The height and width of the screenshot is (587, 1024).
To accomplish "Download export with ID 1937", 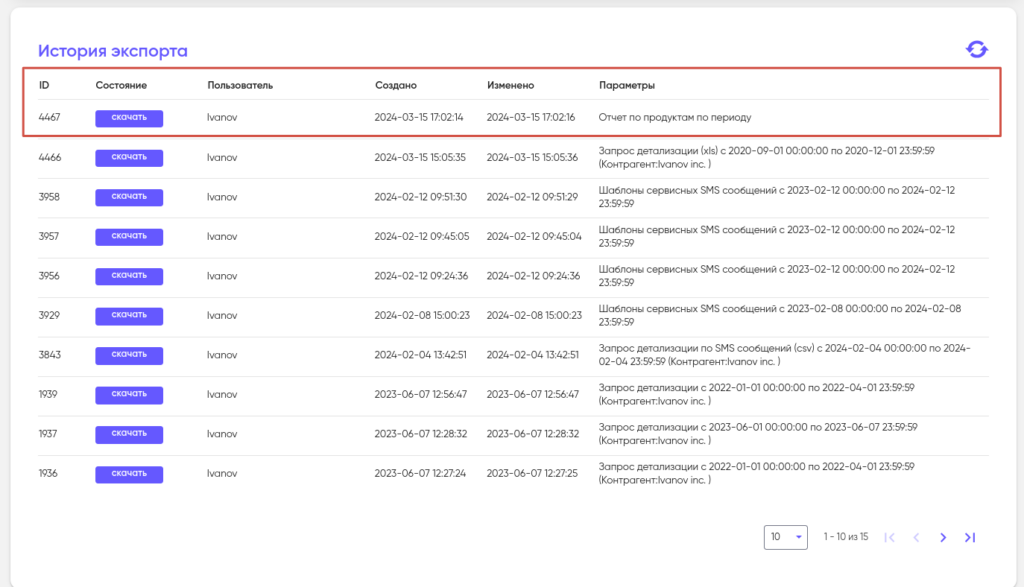I will click(x=129, y=434).
